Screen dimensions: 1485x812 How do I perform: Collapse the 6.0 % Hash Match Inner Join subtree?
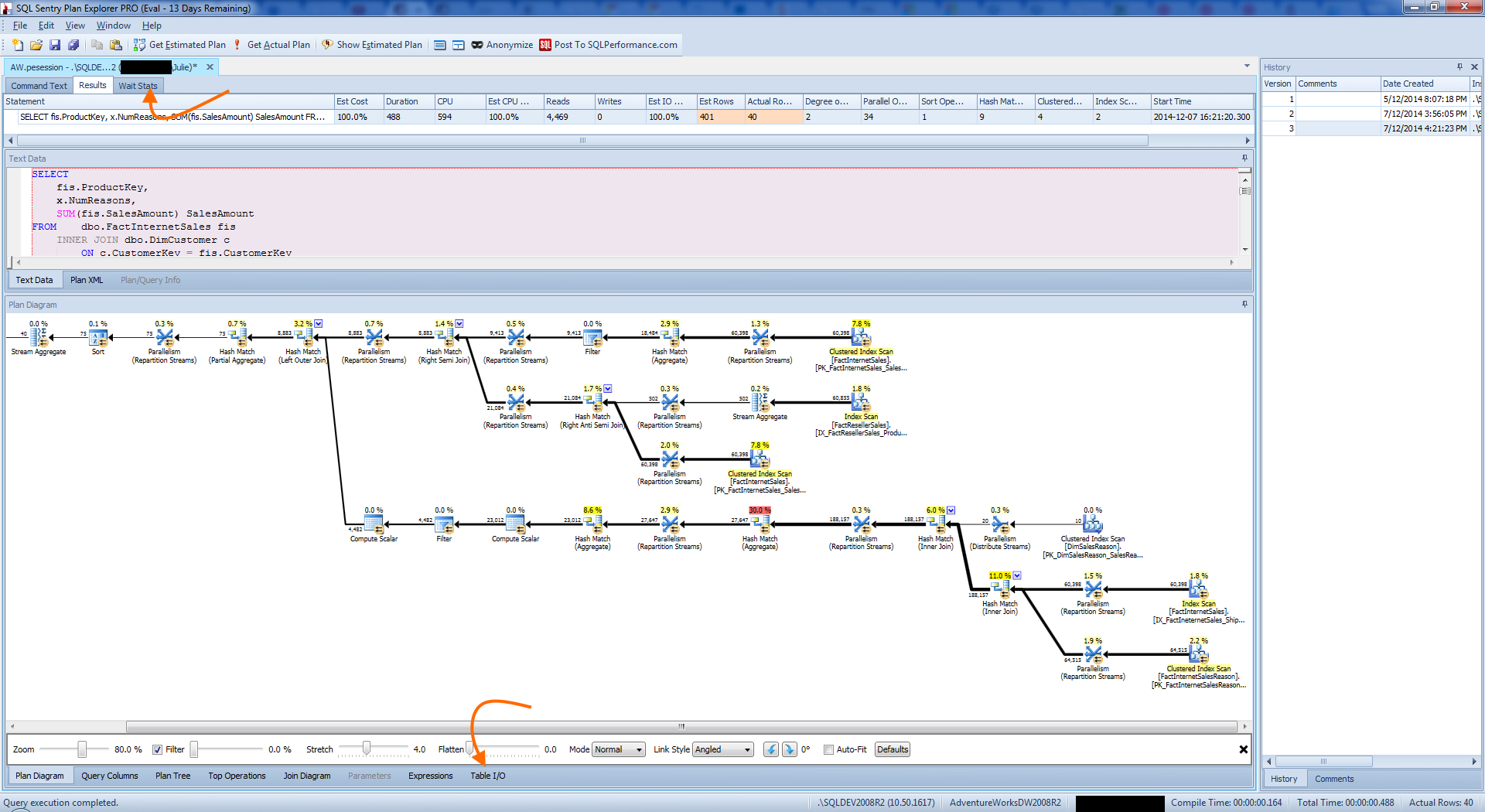tap(951, 510)
